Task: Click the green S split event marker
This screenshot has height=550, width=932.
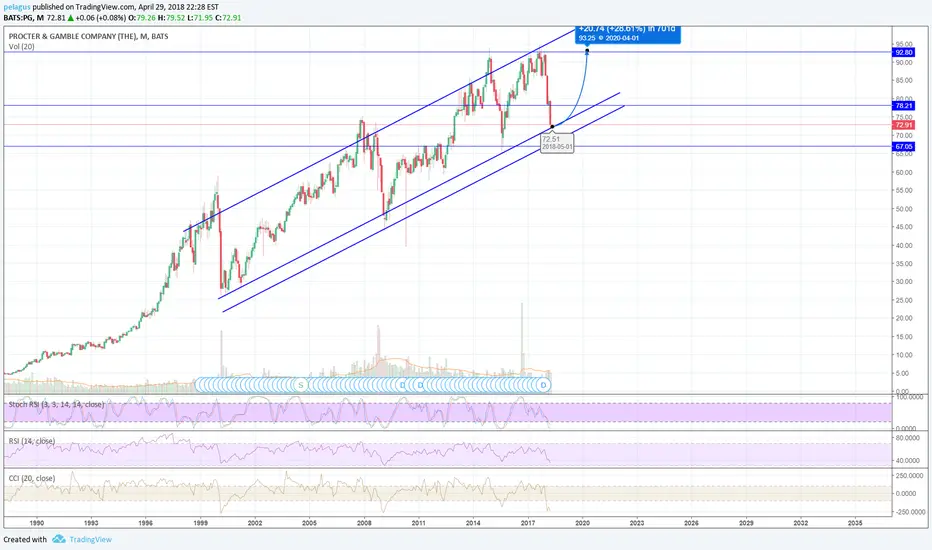Action: tap(301, 385)
